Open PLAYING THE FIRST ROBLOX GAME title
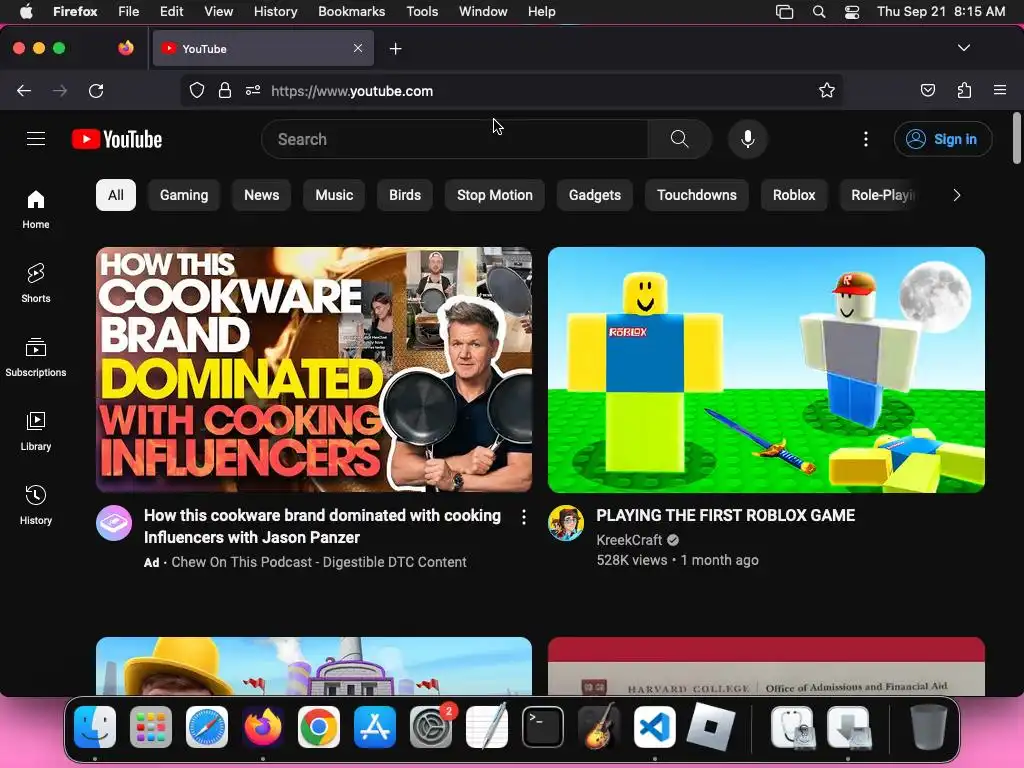This screenshot has height=768, width=1024. [726, 515]
